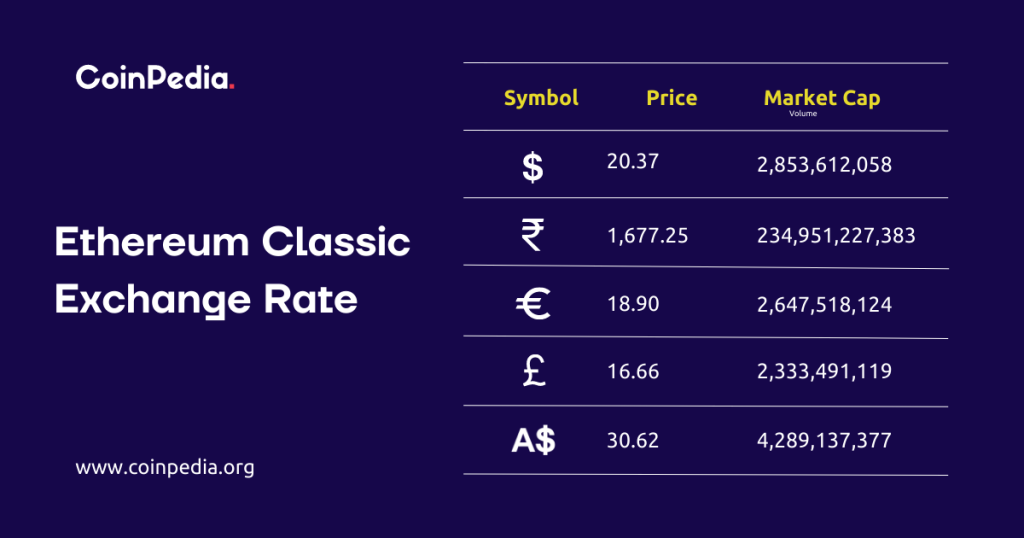The width and height of the screenshot is (1024, 538).
Task: Click the Indian rupee symbol icon
Action: [x=533, y=236]
